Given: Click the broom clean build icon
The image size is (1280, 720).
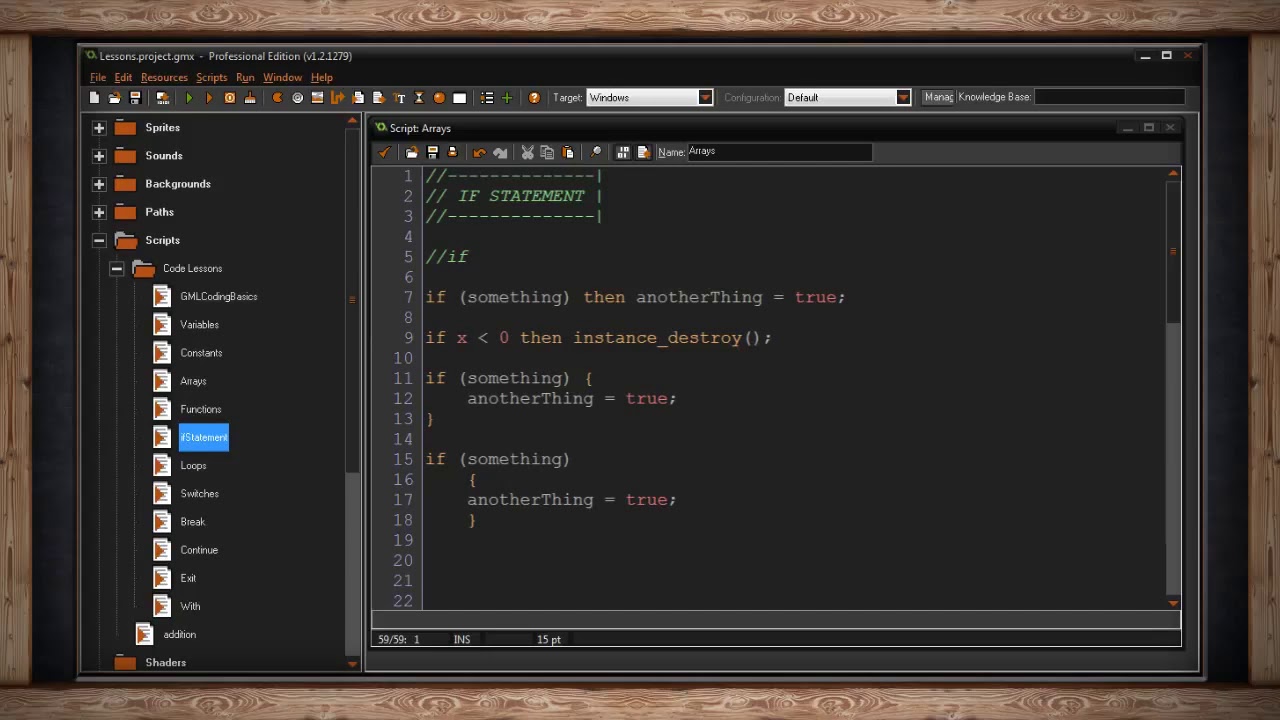Looking at the screenshot, I should [250, 97].
